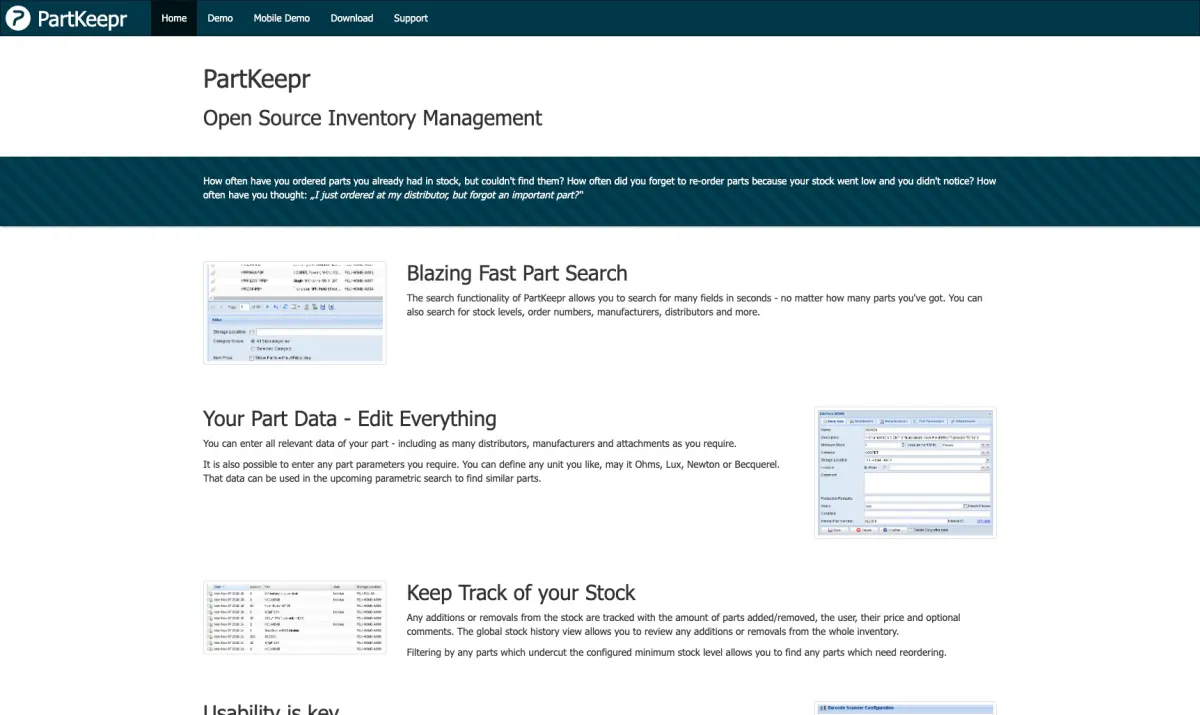The height and width of the screenshot is (715, 1200).
Task: Navigate to the Download page
Action: click(352, 18)
